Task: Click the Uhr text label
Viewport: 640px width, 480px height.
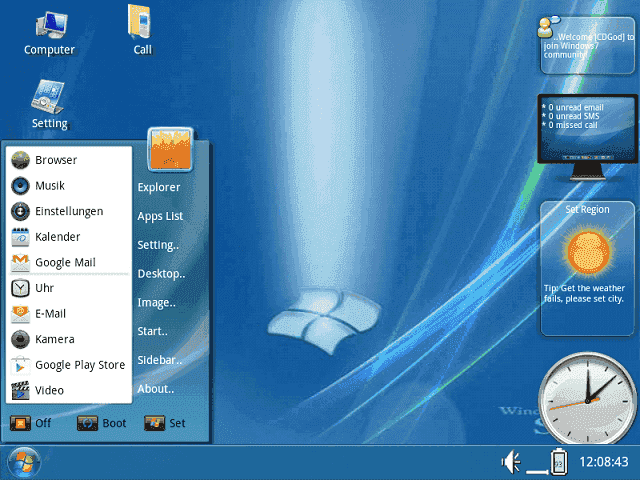Action: pos(44,288)
